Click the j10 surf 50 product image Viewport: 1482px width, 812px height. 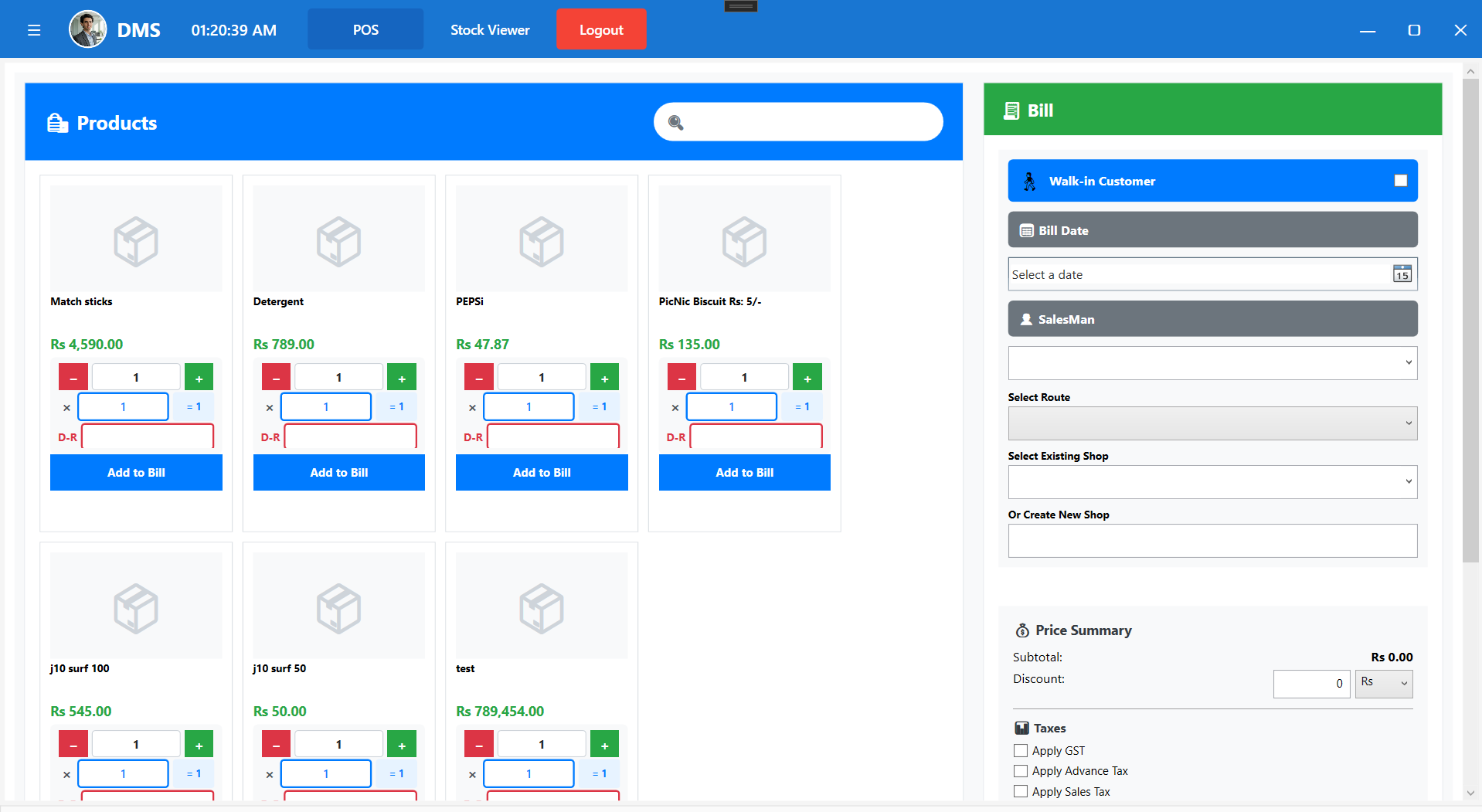[339, 606]
